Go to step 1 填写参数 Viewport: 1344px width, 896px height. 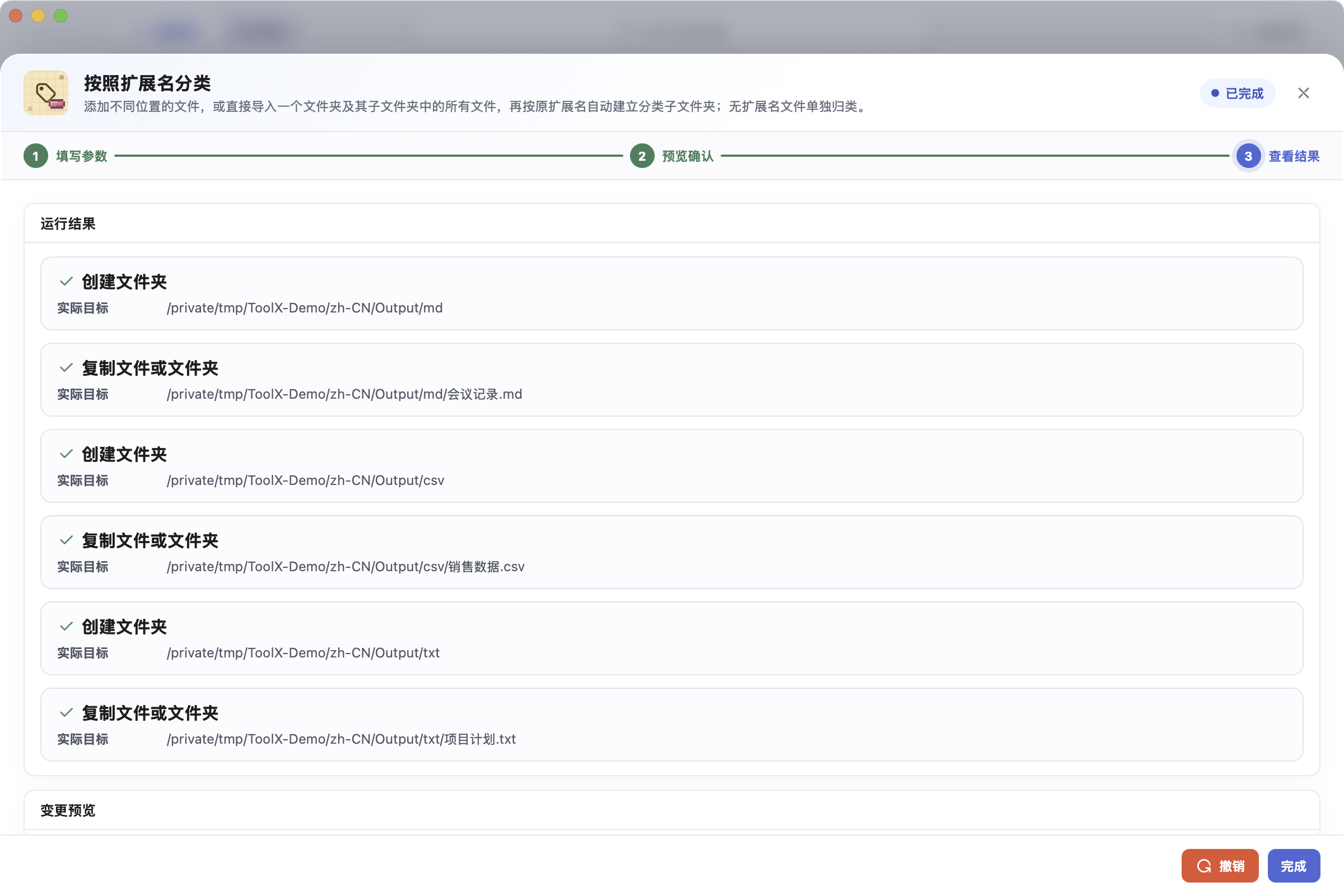[66, 156]
